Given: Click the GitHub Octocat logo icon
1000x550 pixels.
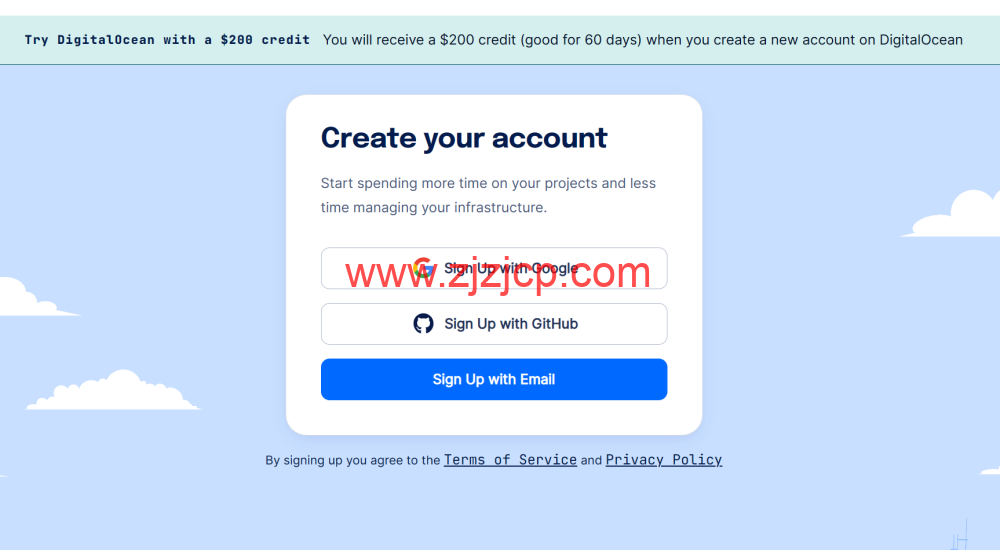Looking at the screenshot, I should click(423, 323).
